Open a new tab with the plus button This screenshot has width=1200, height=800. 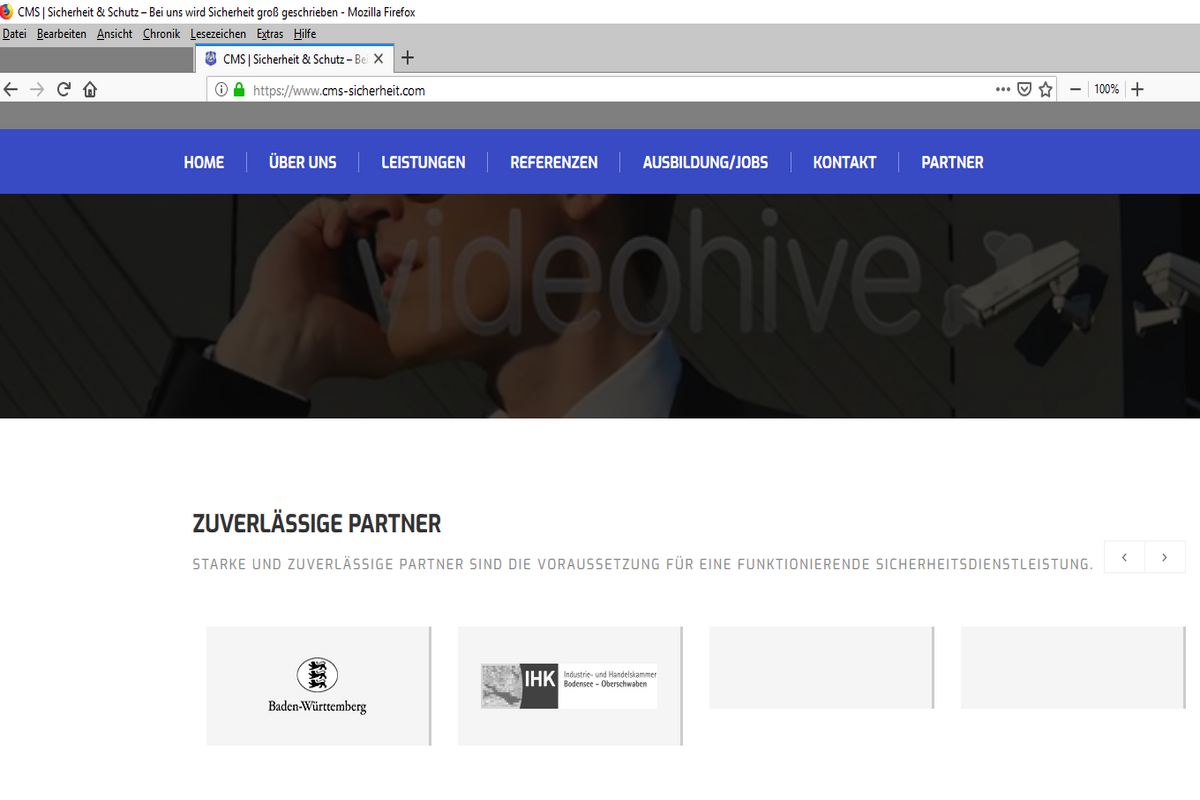(407, 58)
